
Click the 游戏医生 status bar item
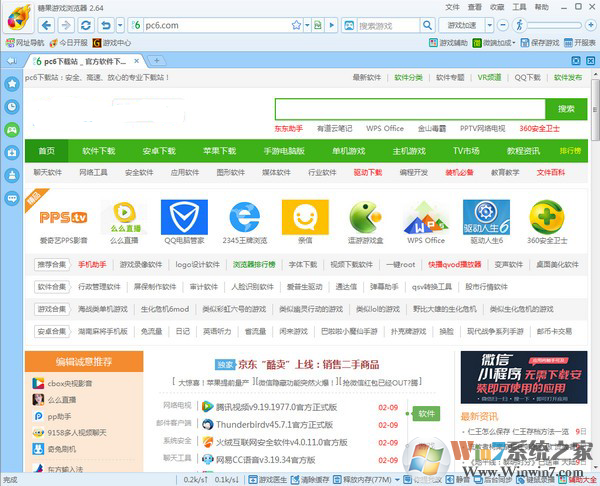[267, 480]
